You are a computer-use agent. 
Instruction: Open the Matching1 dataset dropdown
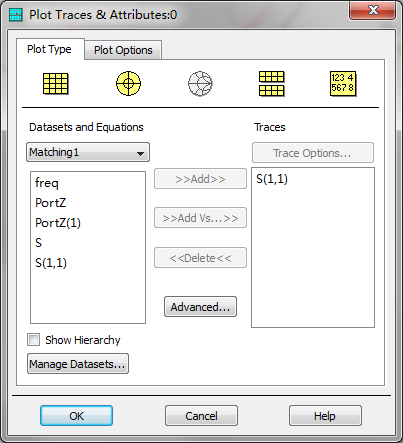pyautogui.click(x=88, y=152)
